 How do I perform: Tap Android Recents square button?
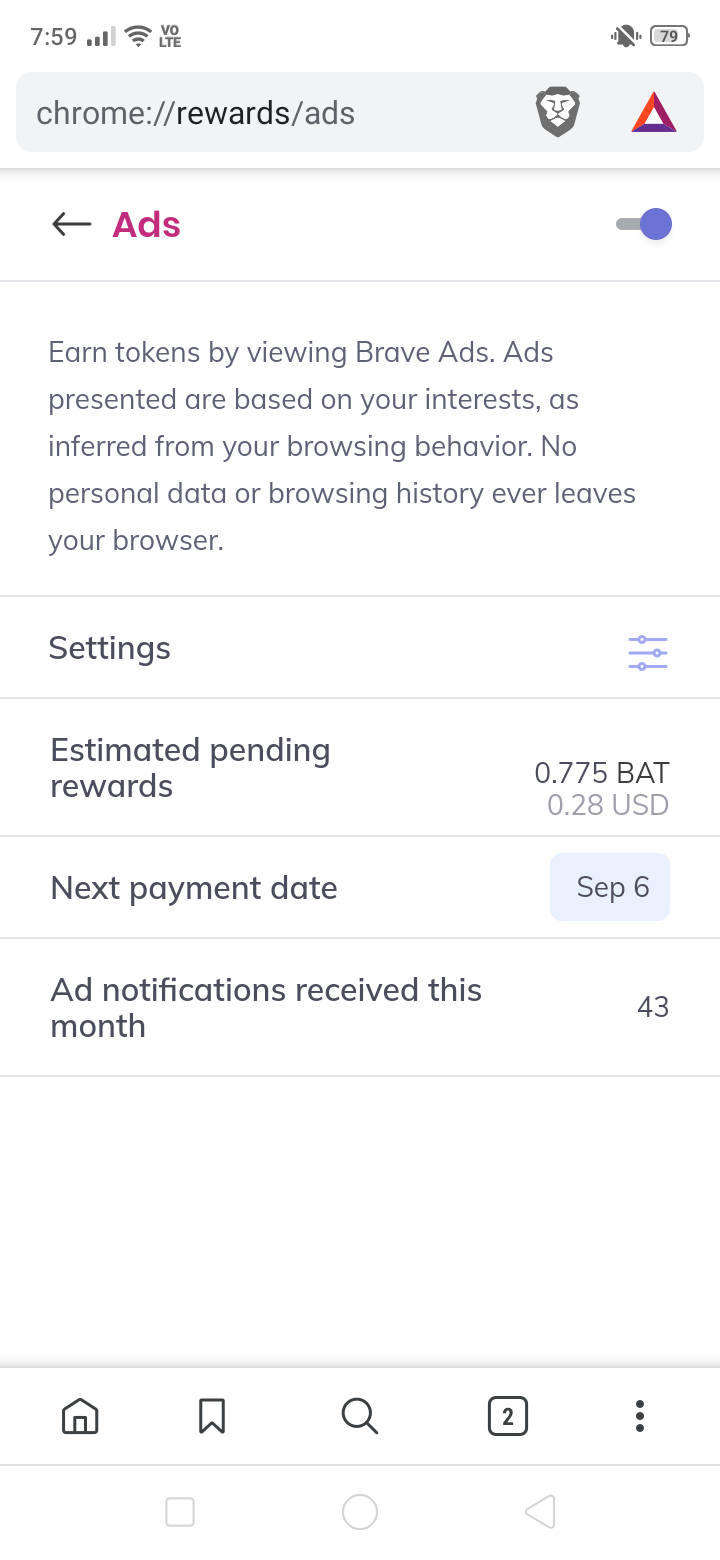tap(180, 1512)
